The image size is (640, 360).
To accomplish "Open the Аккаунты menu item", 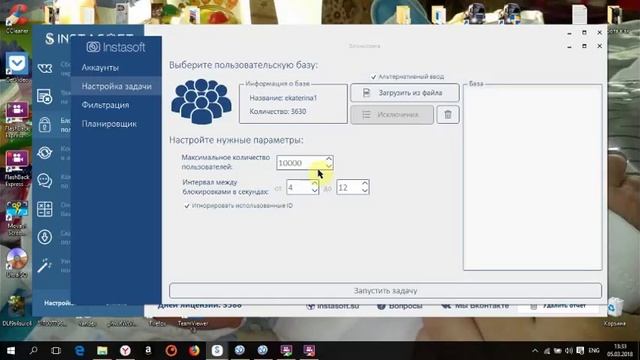I will 100,68.
